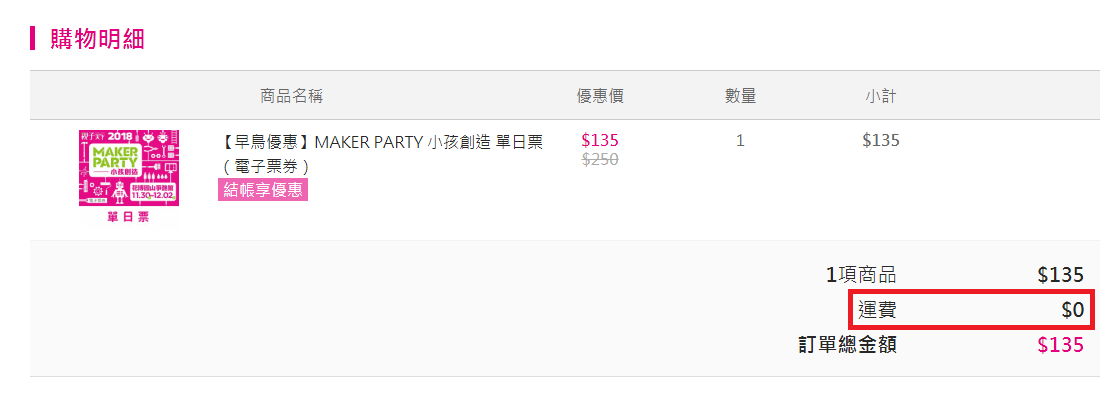1120x398 pixels.
Task: Select the 優惠價 column header
Action: 600,96
